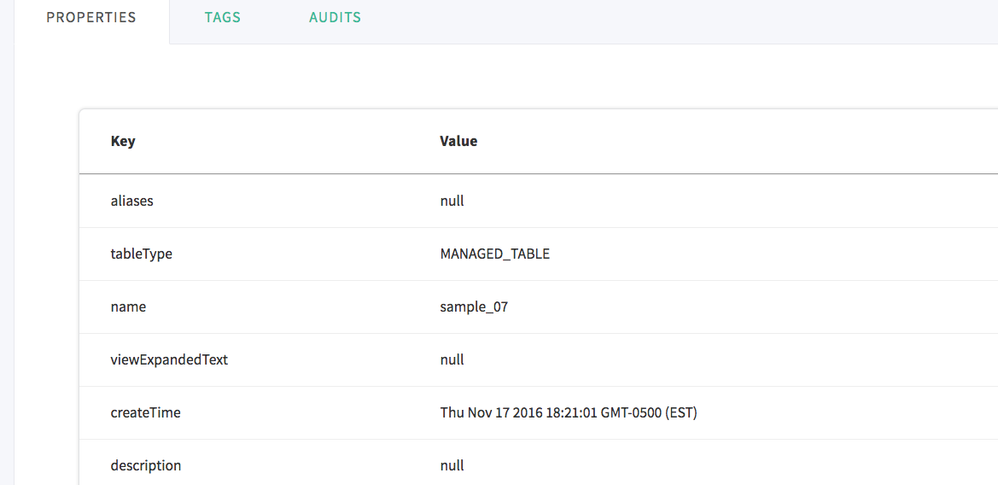This screenshot has height=485, width=998.
Task: Select the name property key
Action: click(x=128, y=307)
